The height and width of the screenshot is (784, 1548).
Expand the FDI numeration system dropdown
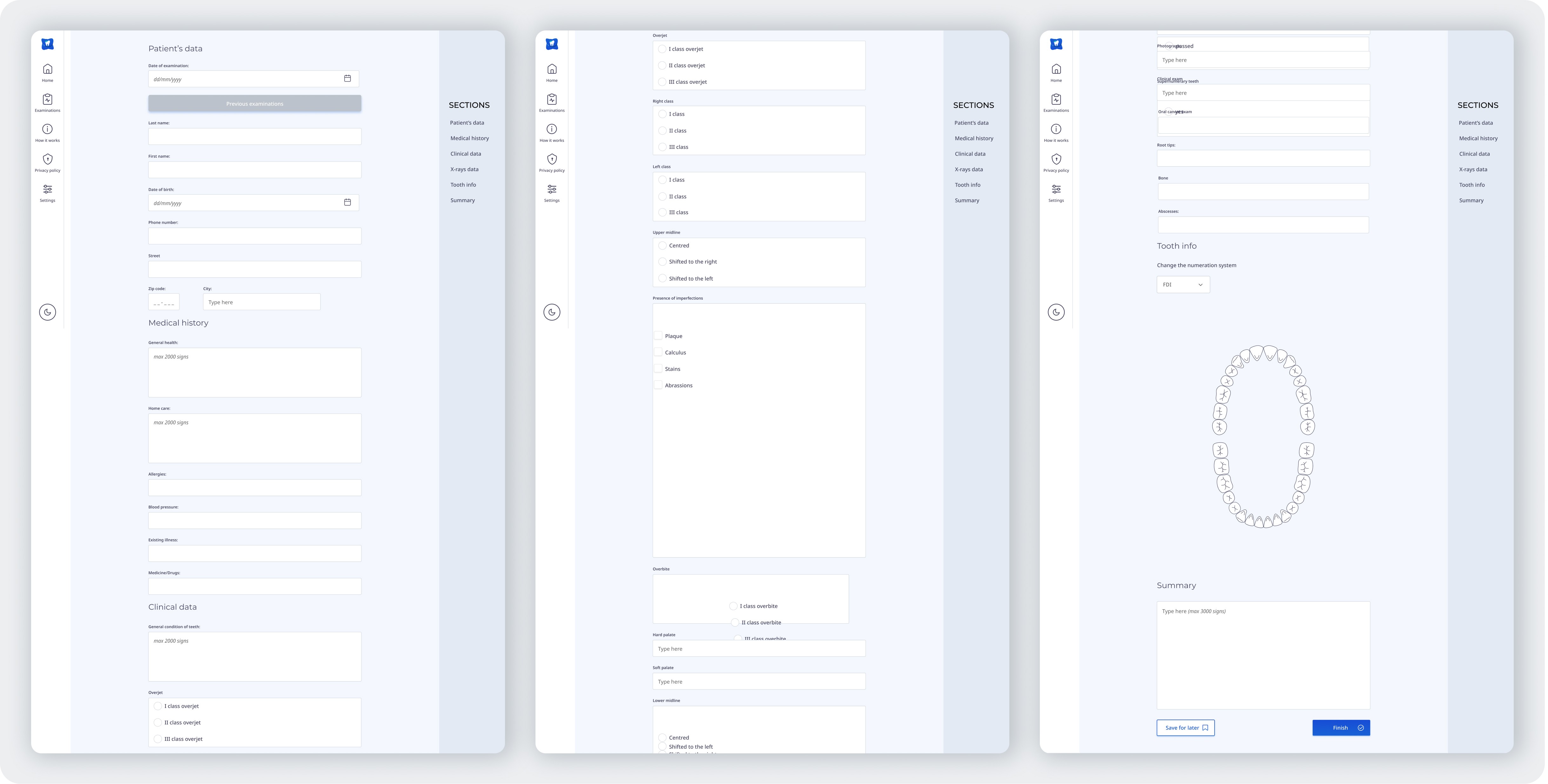pyautogui.click(x=1183, y=285)
